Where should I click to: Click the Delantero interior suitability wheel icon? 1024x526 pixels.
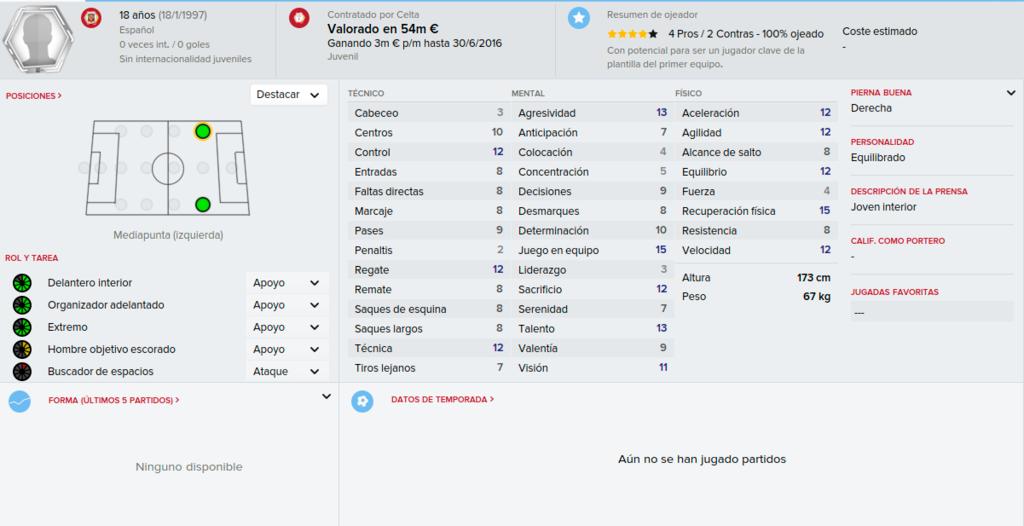pos(22,283)
